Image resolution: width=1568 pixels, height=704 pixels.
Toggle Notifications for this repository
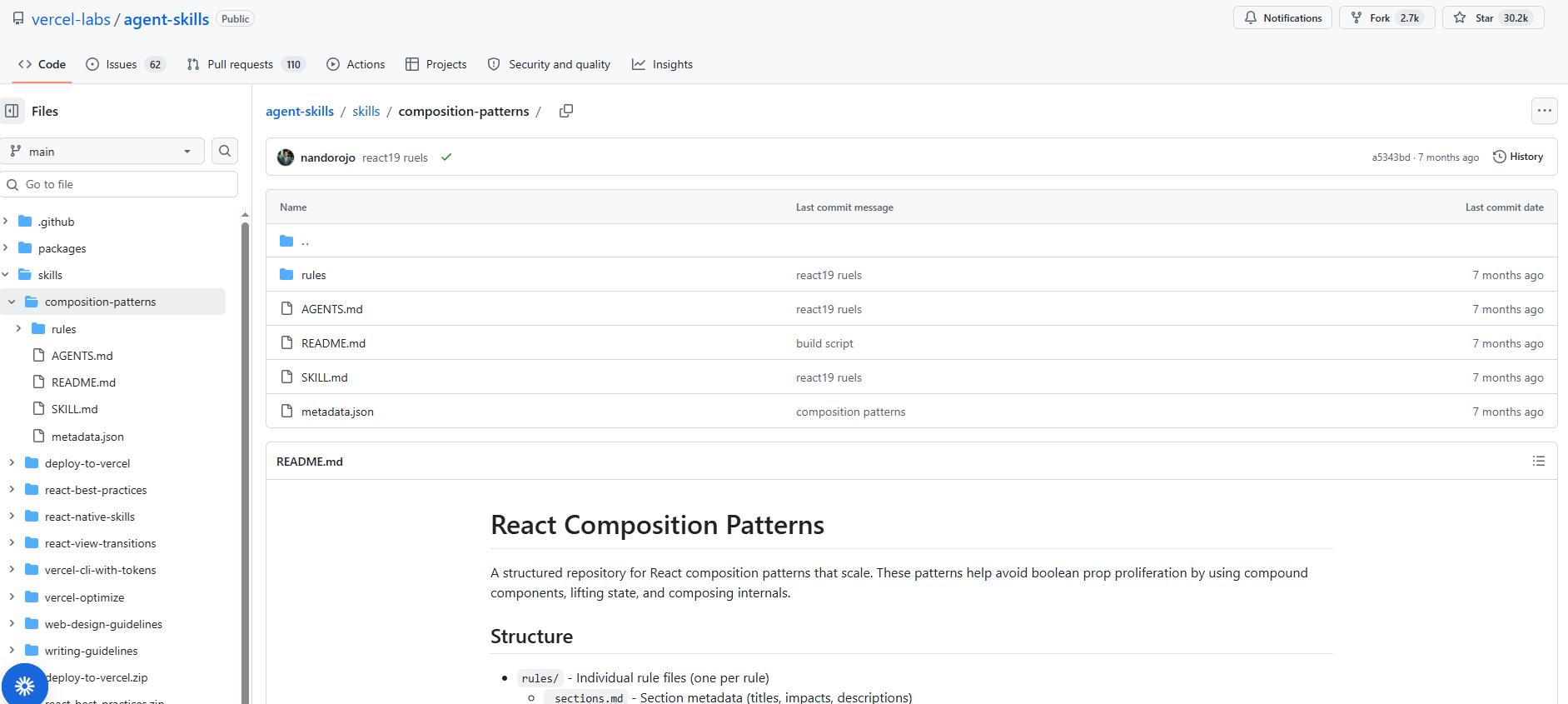[1282, 18]
